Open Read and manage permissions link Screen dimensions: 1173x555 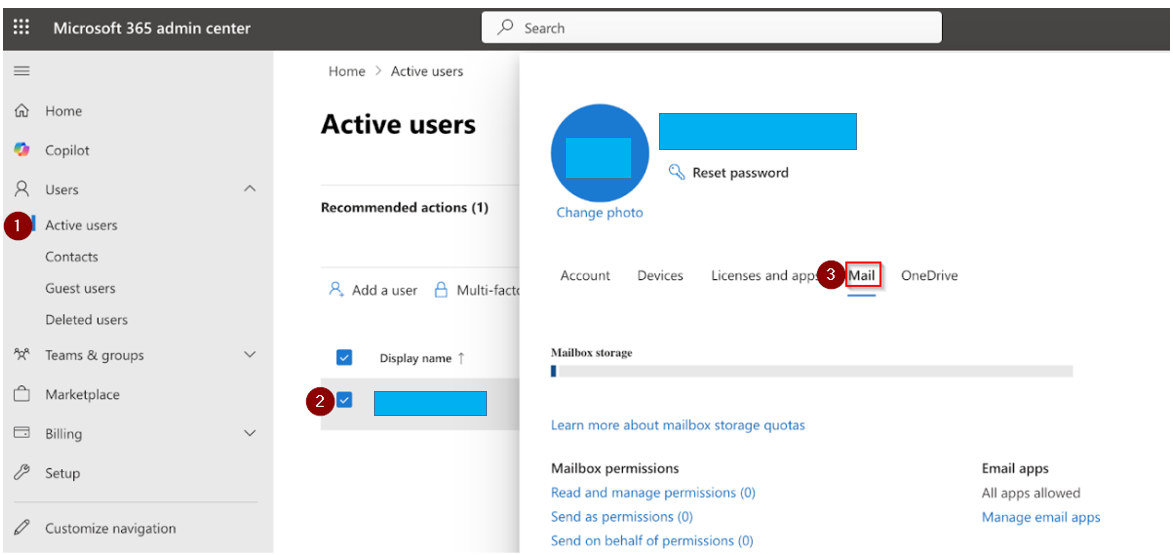(653, 493)
